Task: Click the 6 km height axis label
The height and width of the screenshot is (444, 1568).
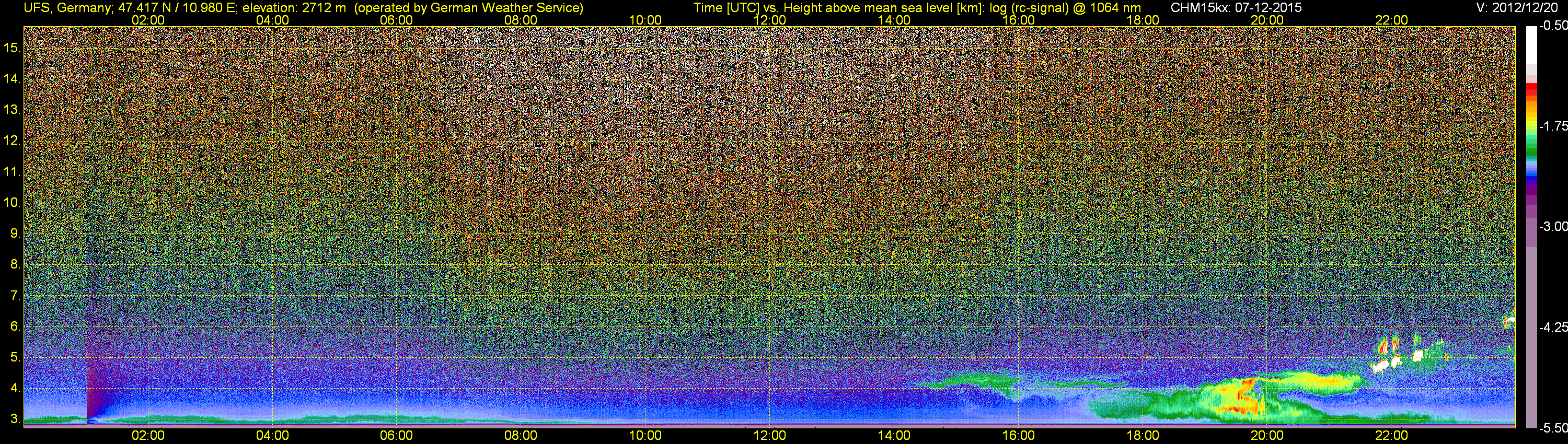Action: 15,326
